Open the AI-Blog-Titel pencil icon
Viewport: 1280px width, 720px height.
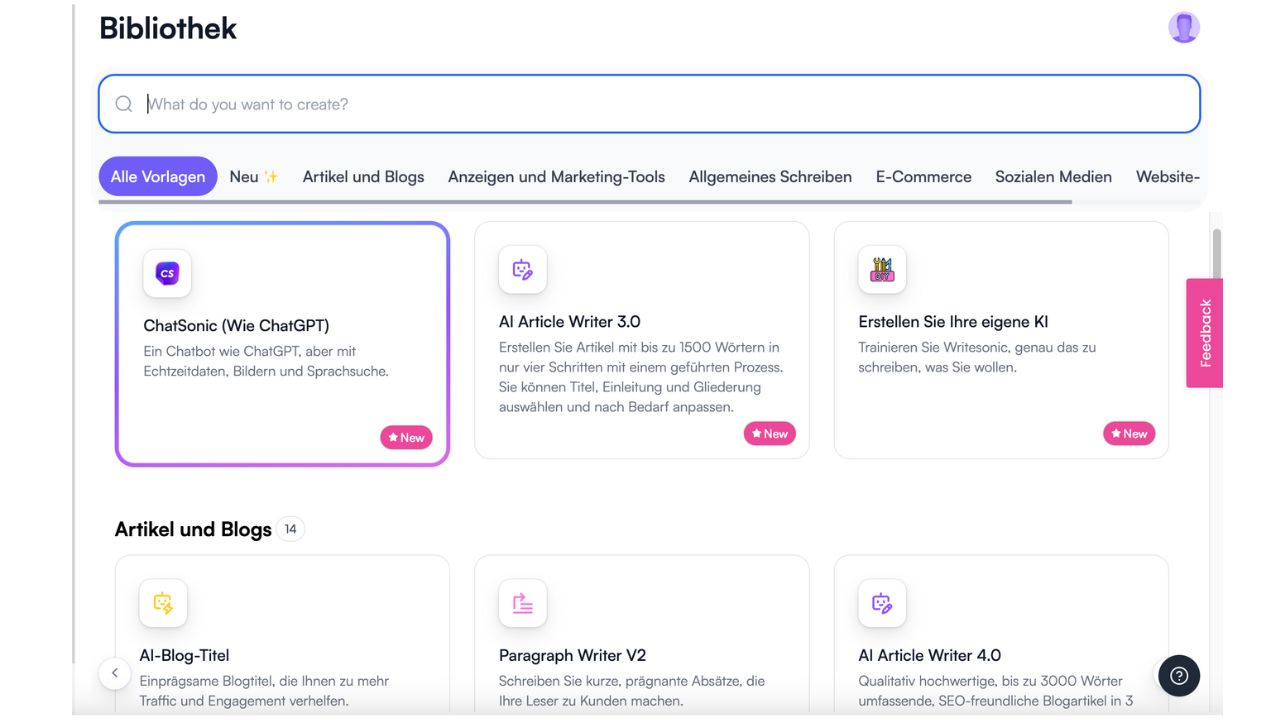point(163,602)
